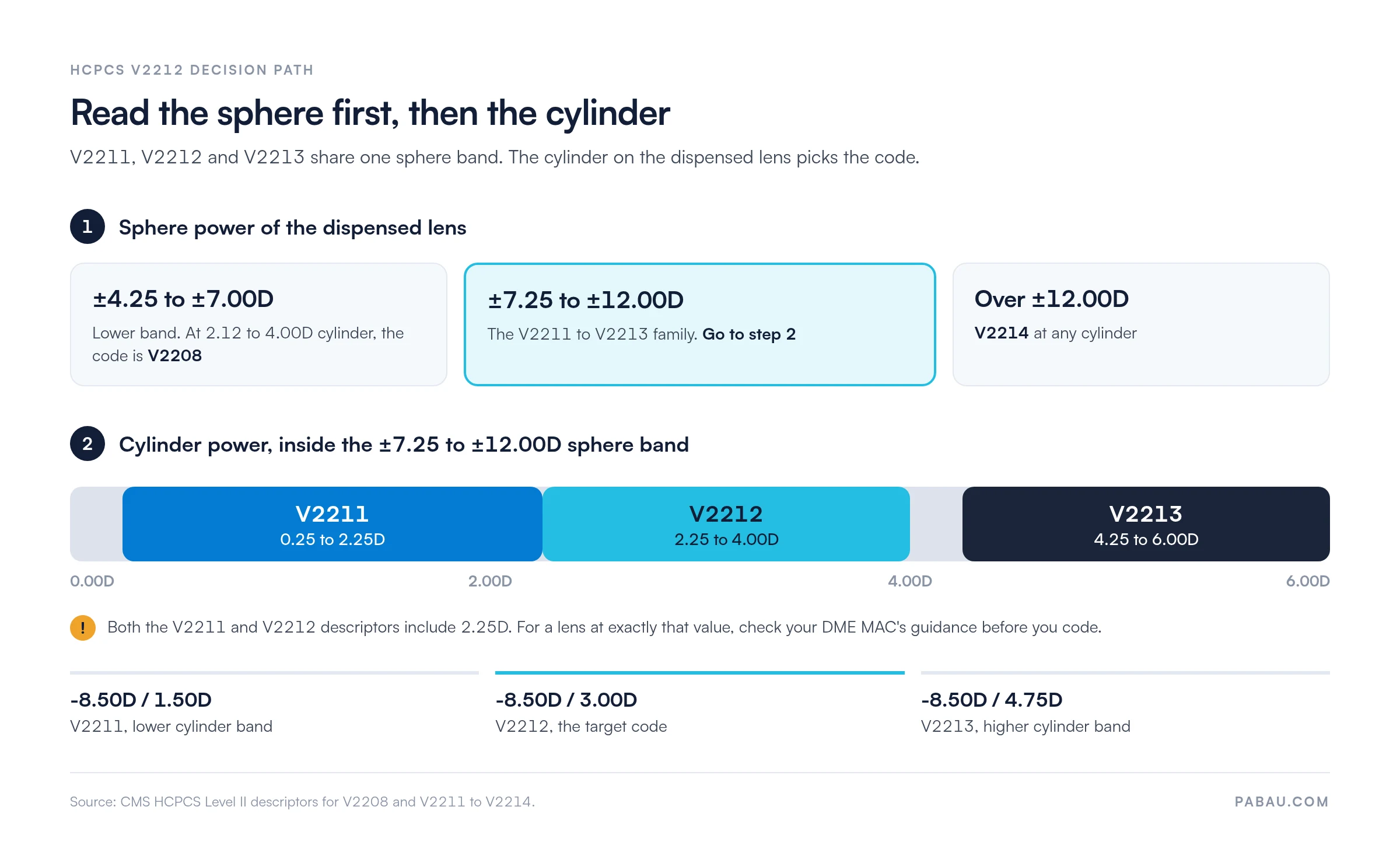Click the V2213 dark navy band
This screenshot has height=859, width=1400.
coord(1146,524)
